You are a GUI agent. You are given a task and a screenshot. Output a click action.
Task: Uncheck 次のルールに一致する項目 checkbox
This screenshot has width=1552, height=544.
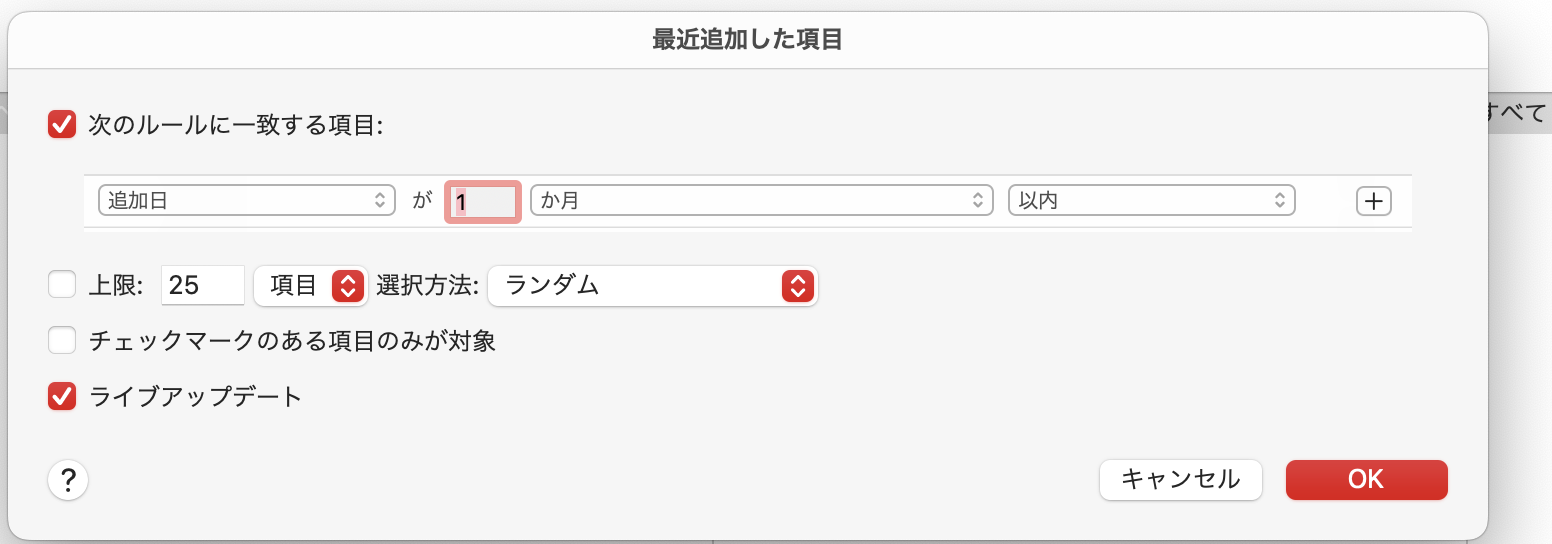(x=62, y=125)
